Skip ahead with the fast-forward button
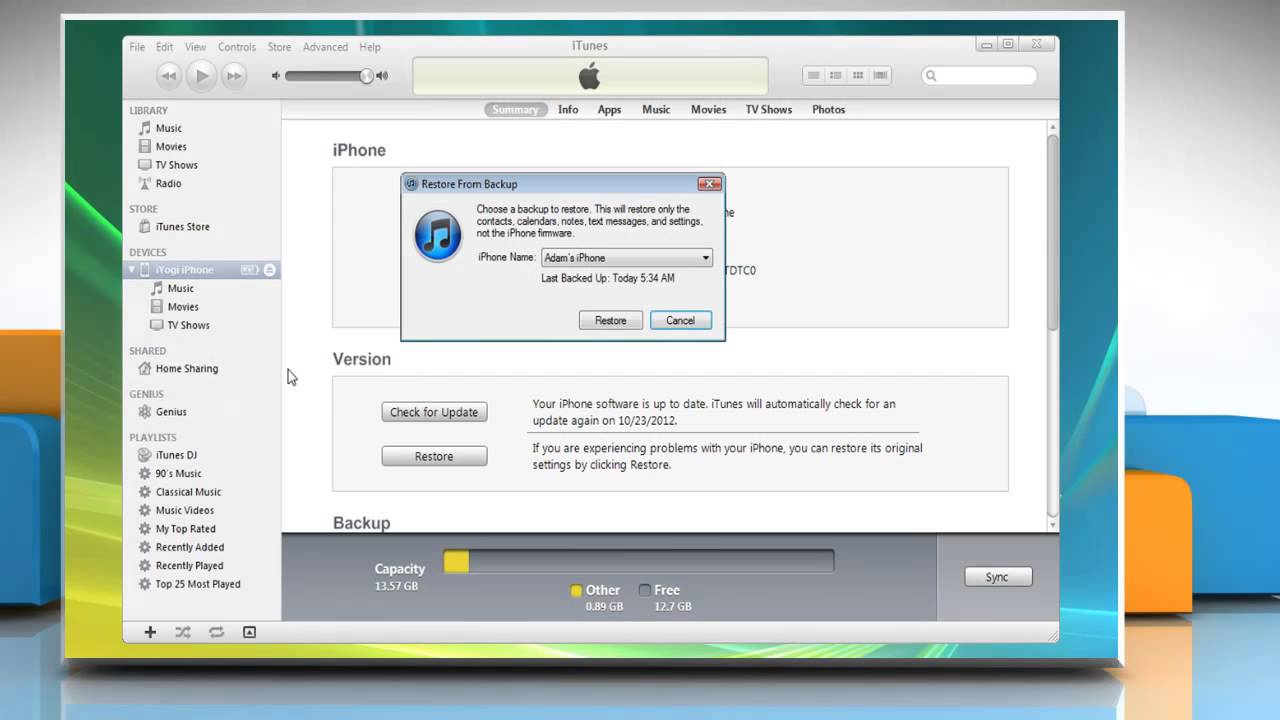Viewport: 1280px width, 720px height. coord(234,75)
